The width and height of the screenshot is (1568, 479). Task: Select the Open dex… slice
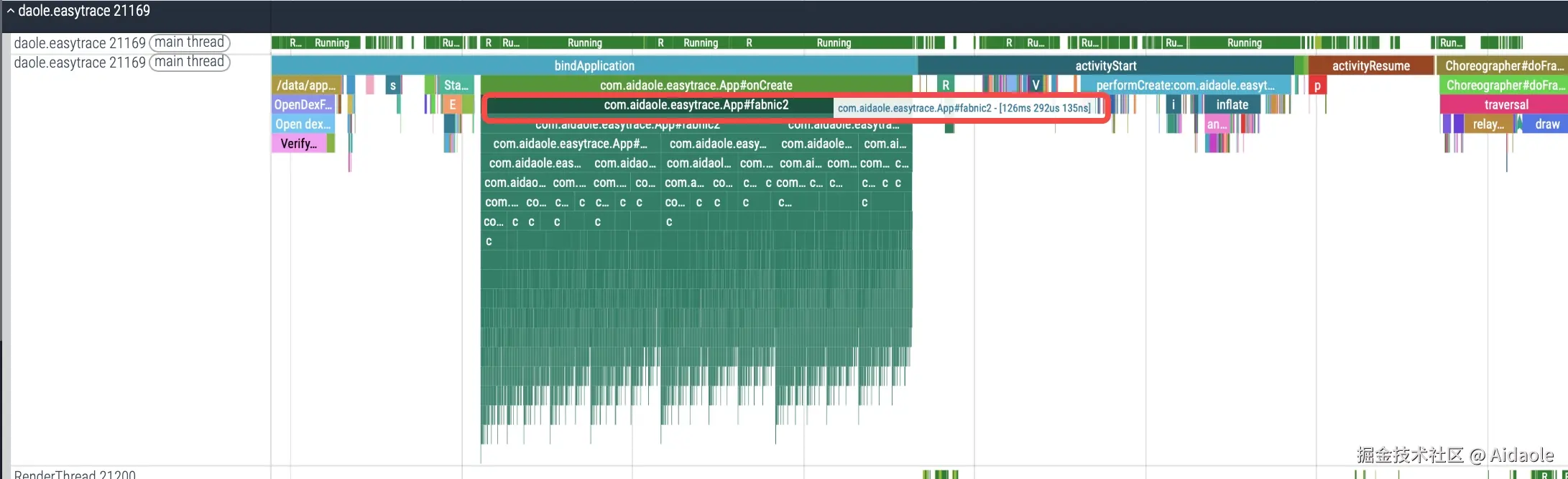coord(303,124)
